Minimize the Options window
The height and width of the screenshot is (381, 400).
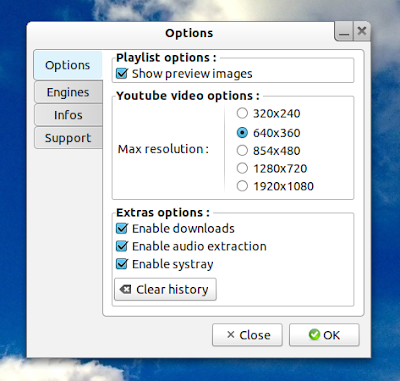tap(344, 32)
